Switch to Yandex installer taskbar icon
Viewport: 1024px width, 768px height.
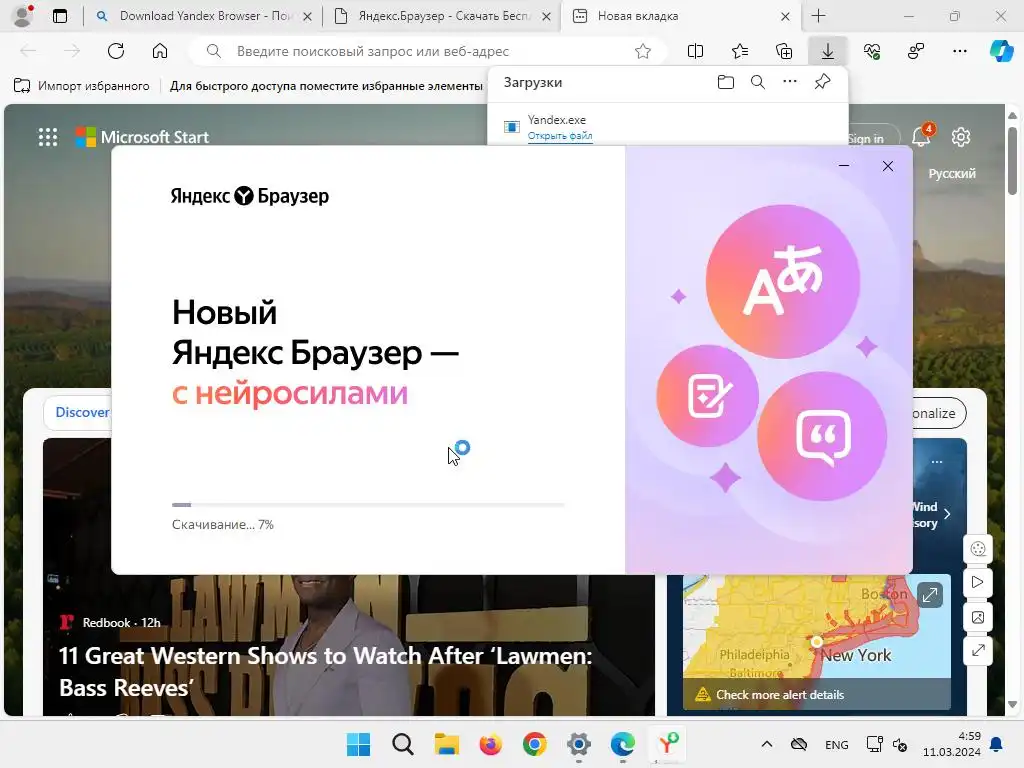click(667, 744)
